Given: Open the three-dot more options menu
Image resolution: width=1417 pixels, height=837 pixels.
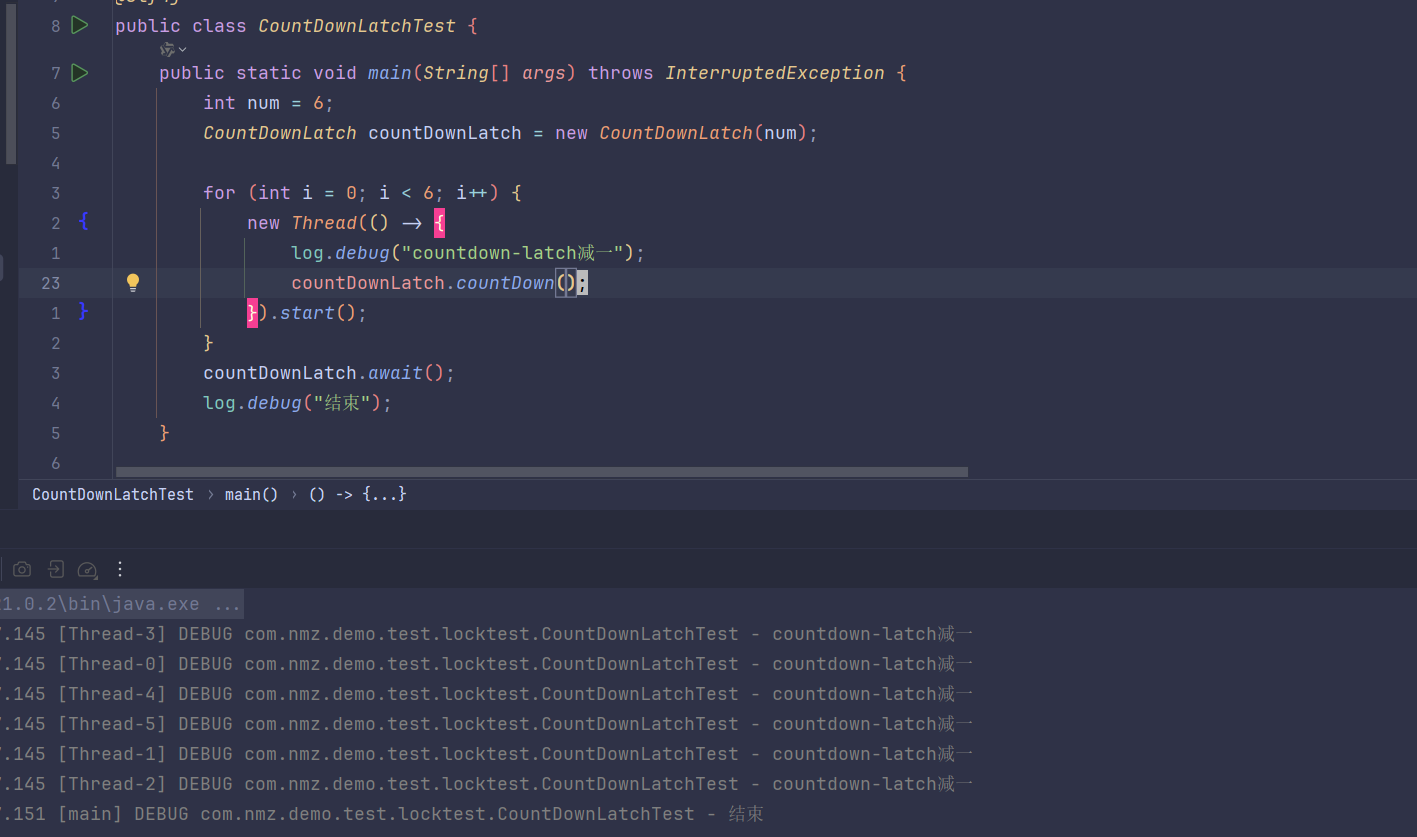Looking at the screenshot, I should click(x=120, y=569).
